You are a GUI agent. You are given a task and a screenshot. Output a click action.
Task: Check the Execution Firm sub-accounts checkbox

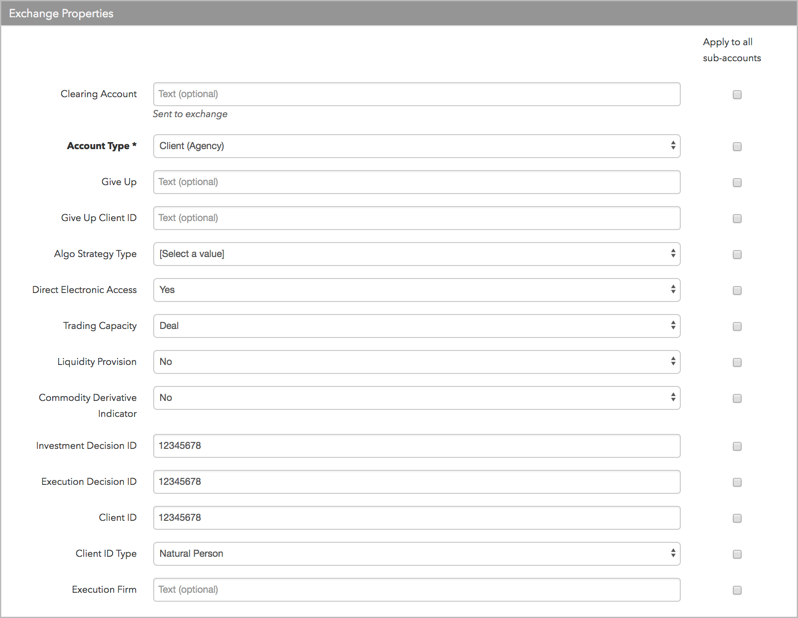click(737, 591)
